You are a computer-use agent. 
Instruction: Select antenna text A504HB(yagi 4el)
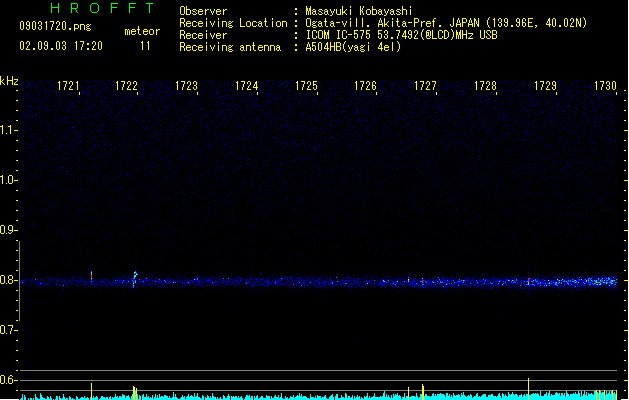click(x=353, y=47)
